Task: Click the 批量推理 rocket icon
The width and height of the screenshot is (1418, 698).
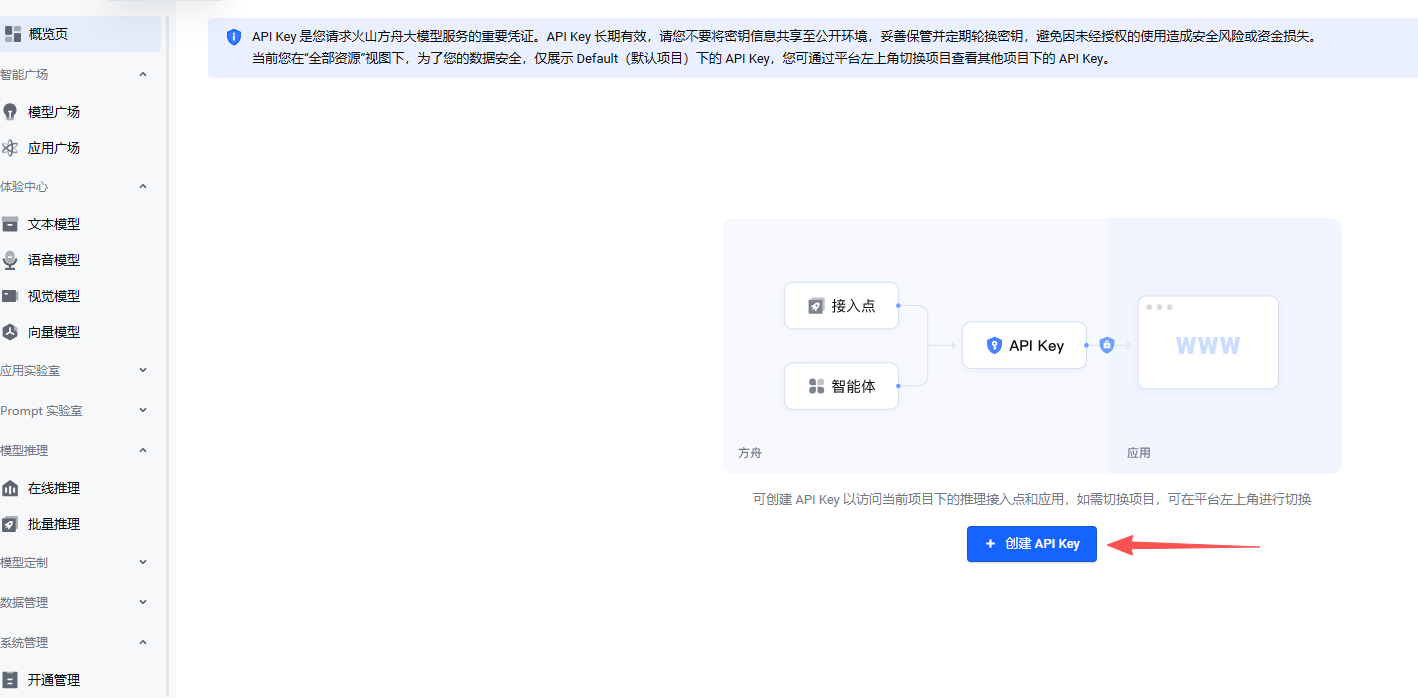Action: pos(10,524)
